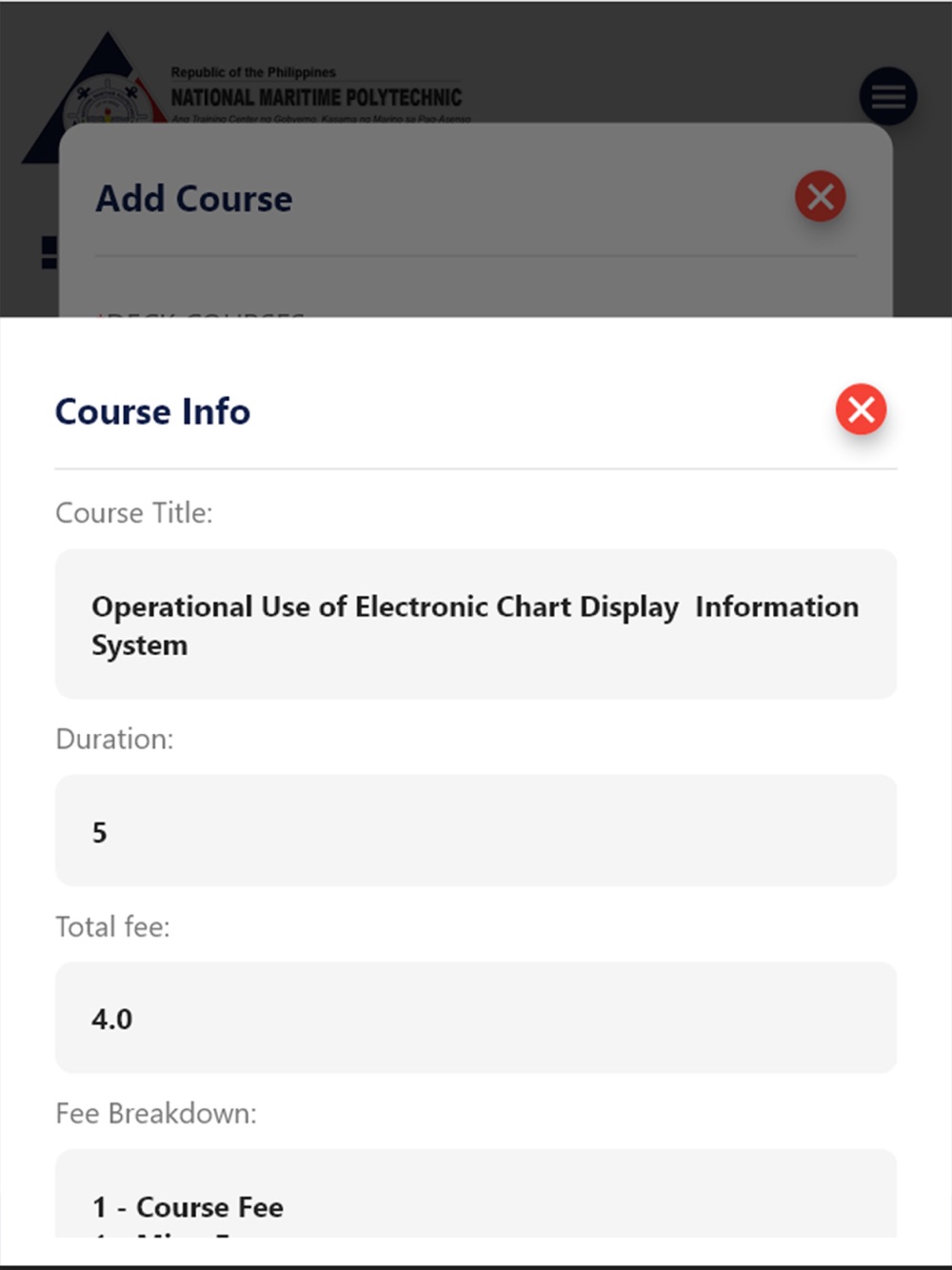Click the Fee Breakdown box
Viewport: 952px width, 1270px height.
click(476, 1194)
